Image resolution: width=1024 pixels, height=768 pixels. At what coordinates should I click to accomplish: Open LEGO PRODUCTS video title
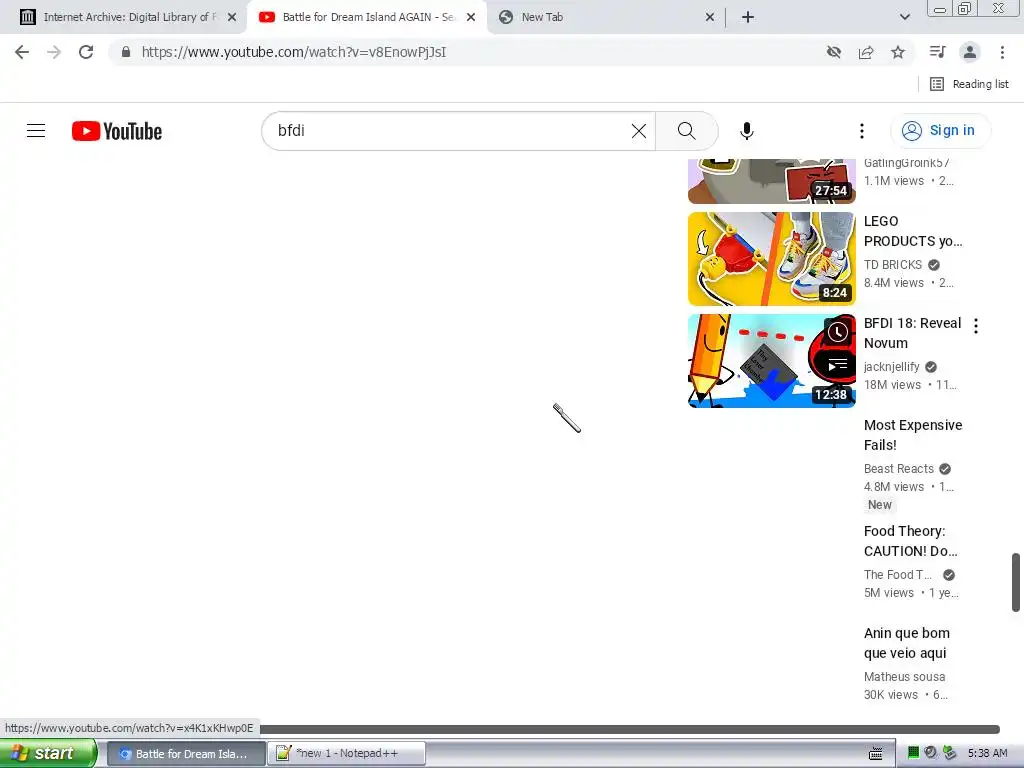point(913,231)
